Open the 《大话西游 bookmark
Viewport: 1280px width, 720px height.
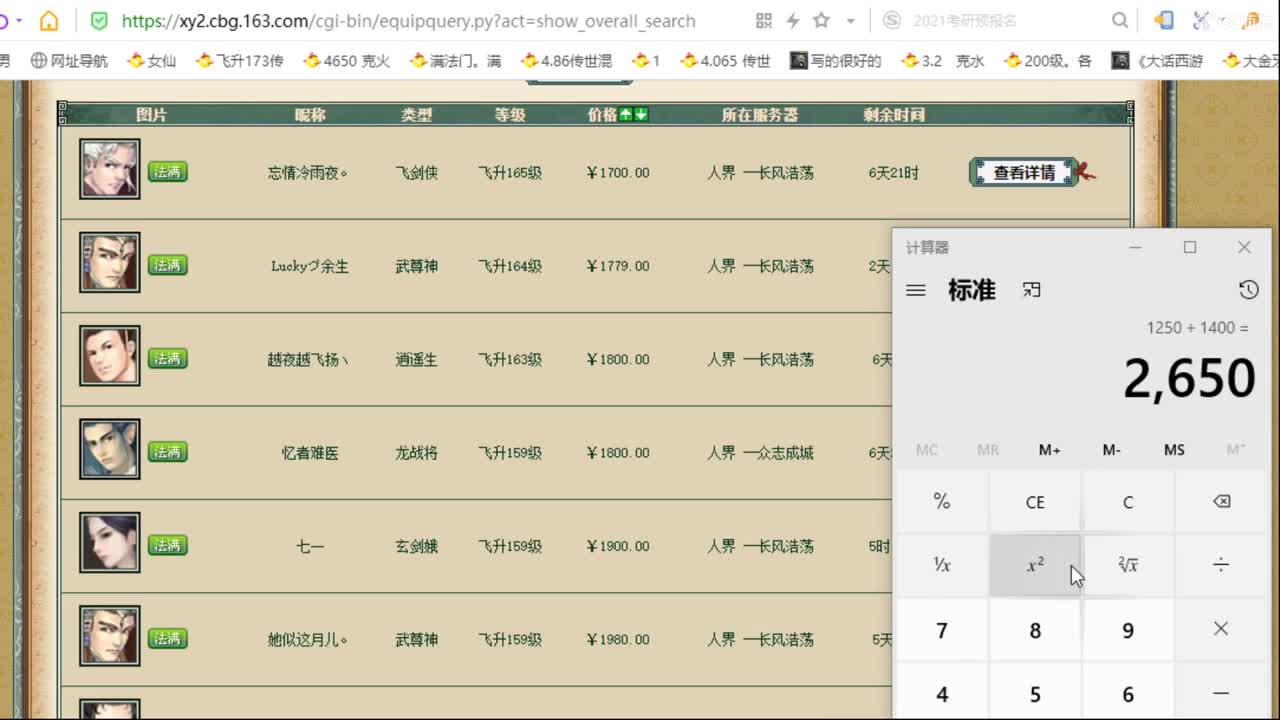(x=1158, y=61)
